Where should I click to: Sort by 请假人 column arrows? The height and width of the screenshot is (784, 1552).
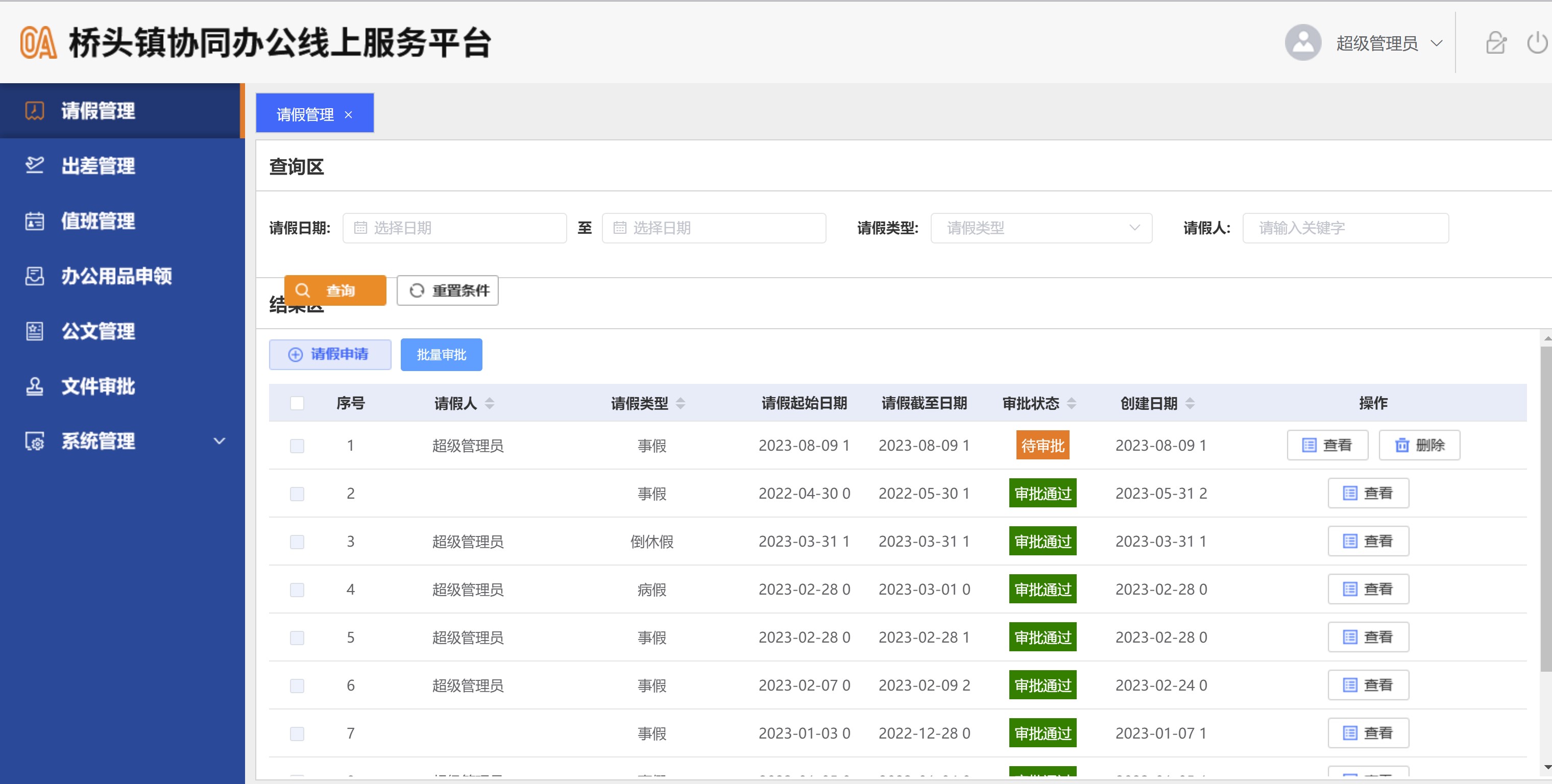coord(489,403)
